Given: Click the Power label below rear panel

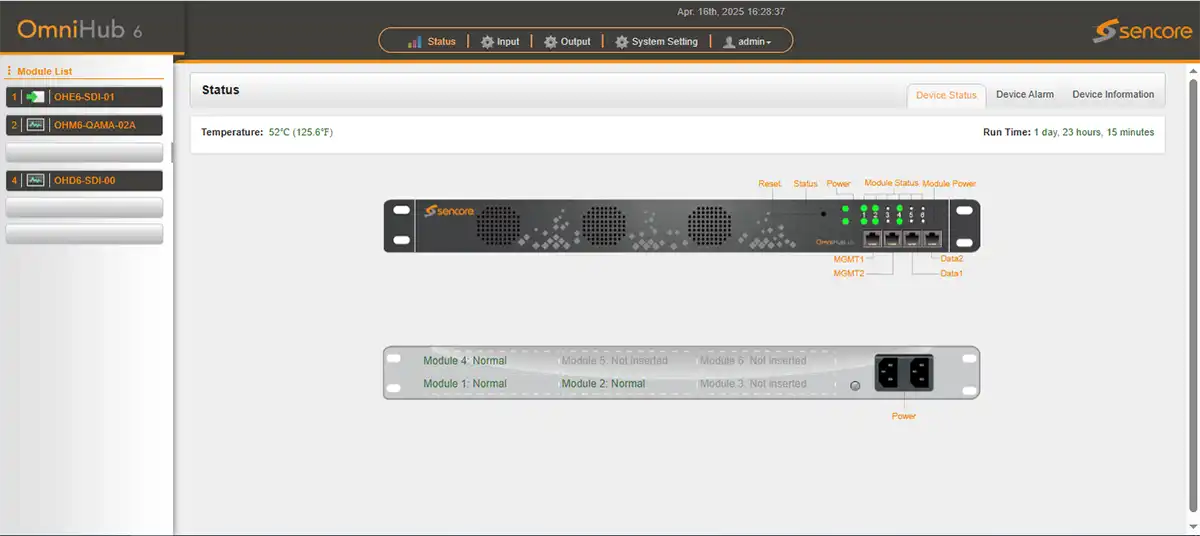Looking at the screenshot, I should (904, 415).
